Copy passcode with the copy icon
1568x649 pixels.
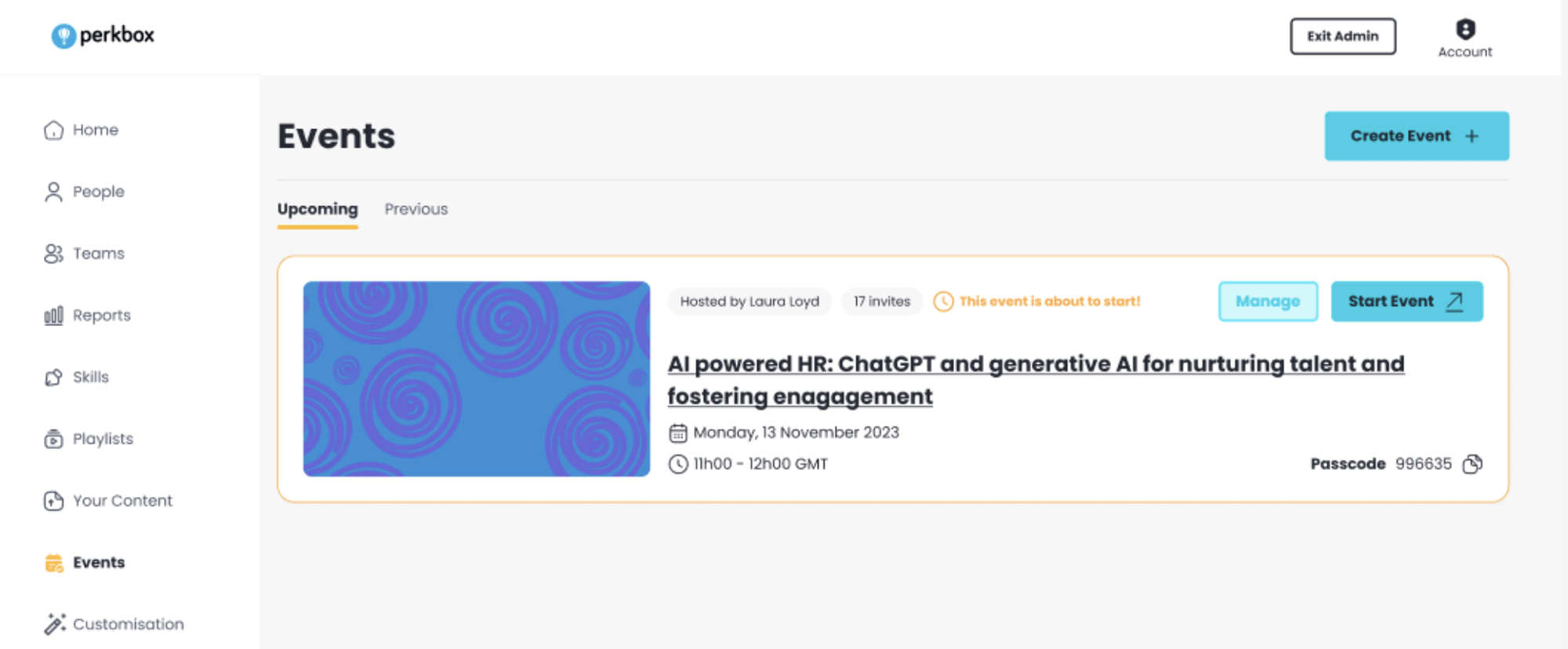point(1473,464)
